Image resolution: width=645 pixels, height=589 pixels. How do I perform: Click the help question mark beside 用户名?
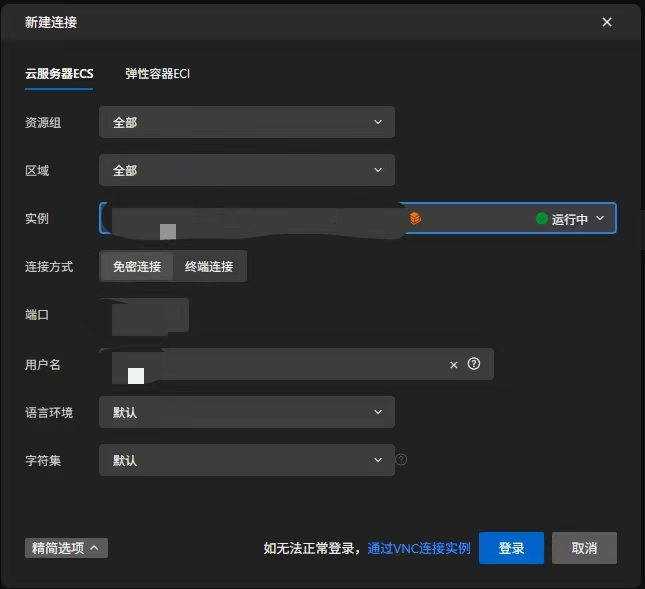coord(474,364)
